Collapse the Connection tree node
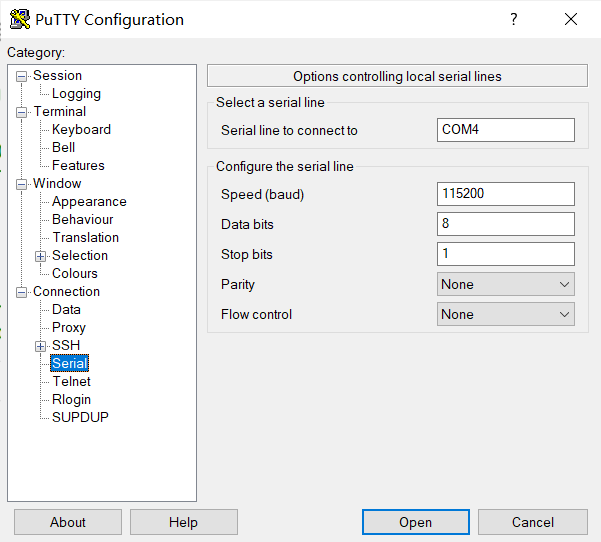This screenshot has width=601, height=542. (x=22, y=292)
